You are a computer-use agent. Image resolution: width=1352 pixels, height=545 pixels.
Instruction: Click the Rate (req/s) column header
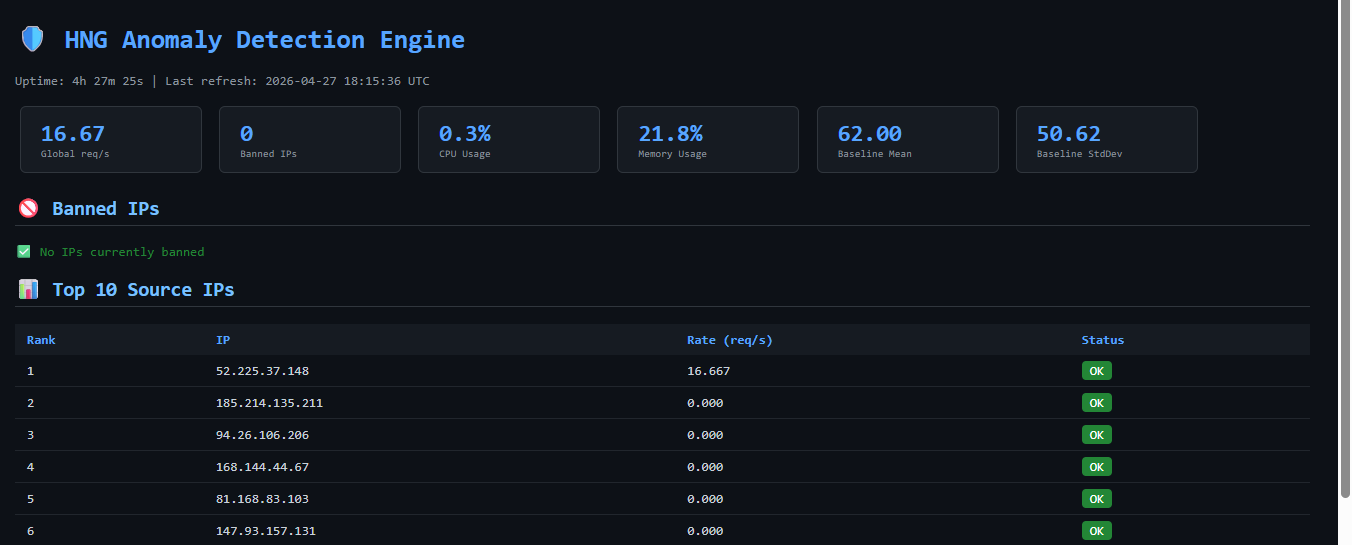point(730,340)
